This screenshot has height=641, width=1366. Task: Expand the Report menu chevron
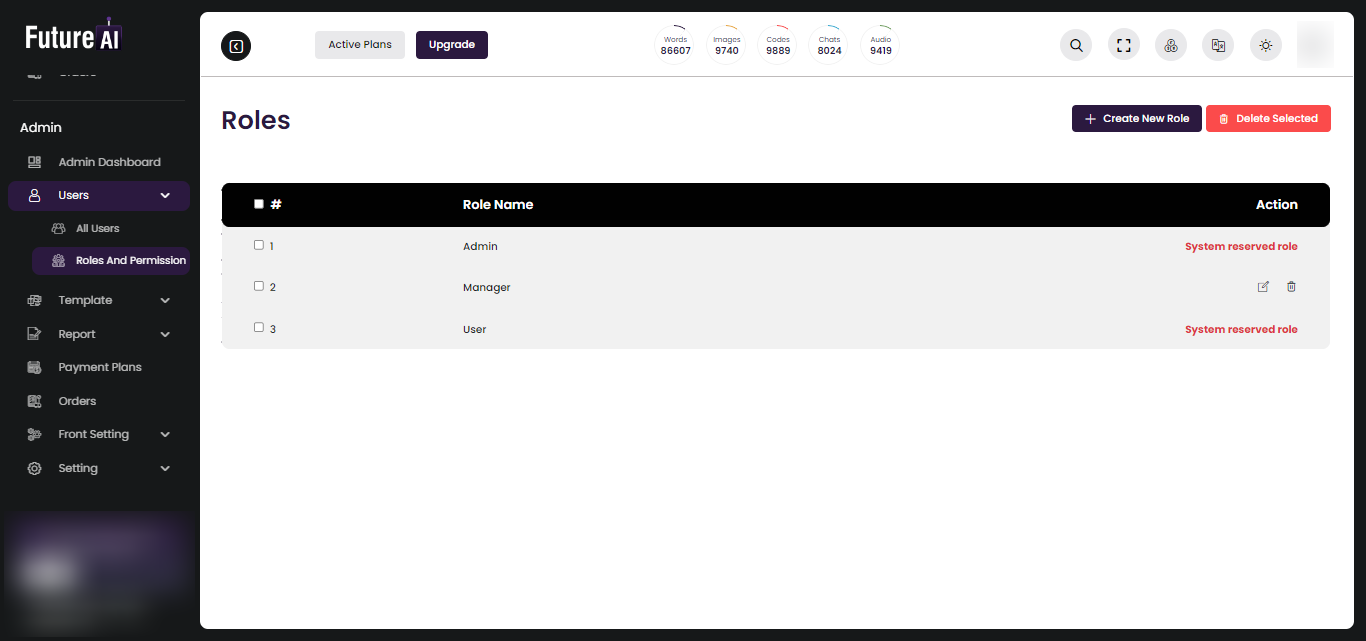pos(164,334)
